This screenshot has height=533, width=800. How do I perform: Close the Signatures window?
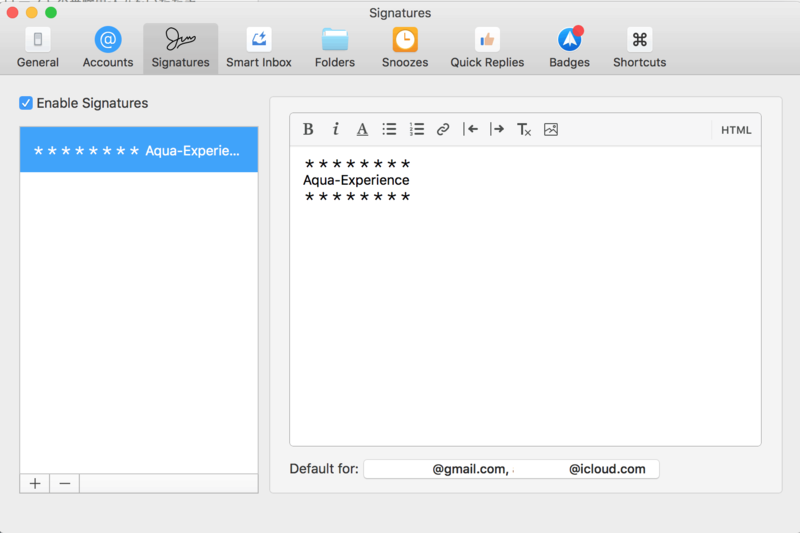click(13, 12)
